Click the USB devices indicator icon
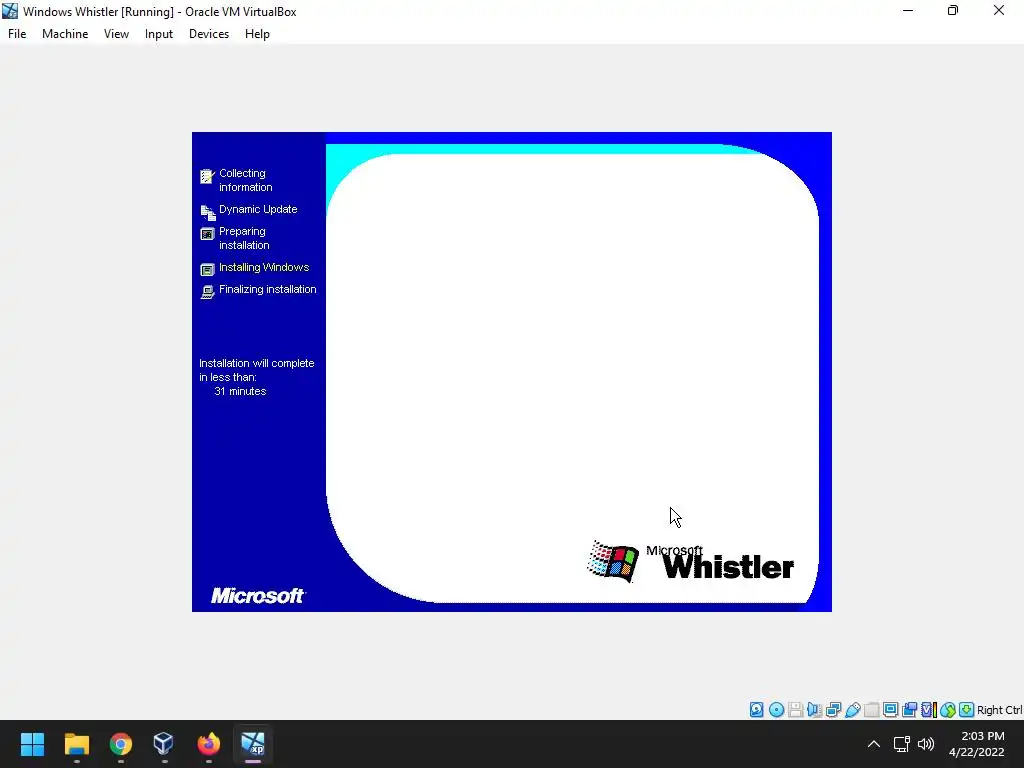This screenshot has width=1024, height=768. (x=852, y=710)
